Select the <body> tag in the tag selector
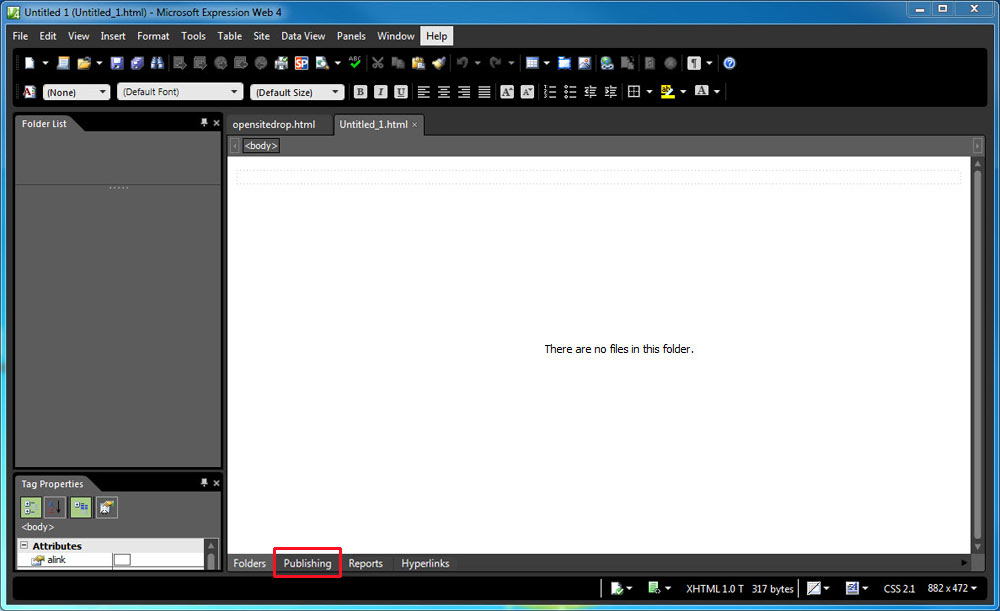This screenshot has width=1000, height=611. coord(261,145)
